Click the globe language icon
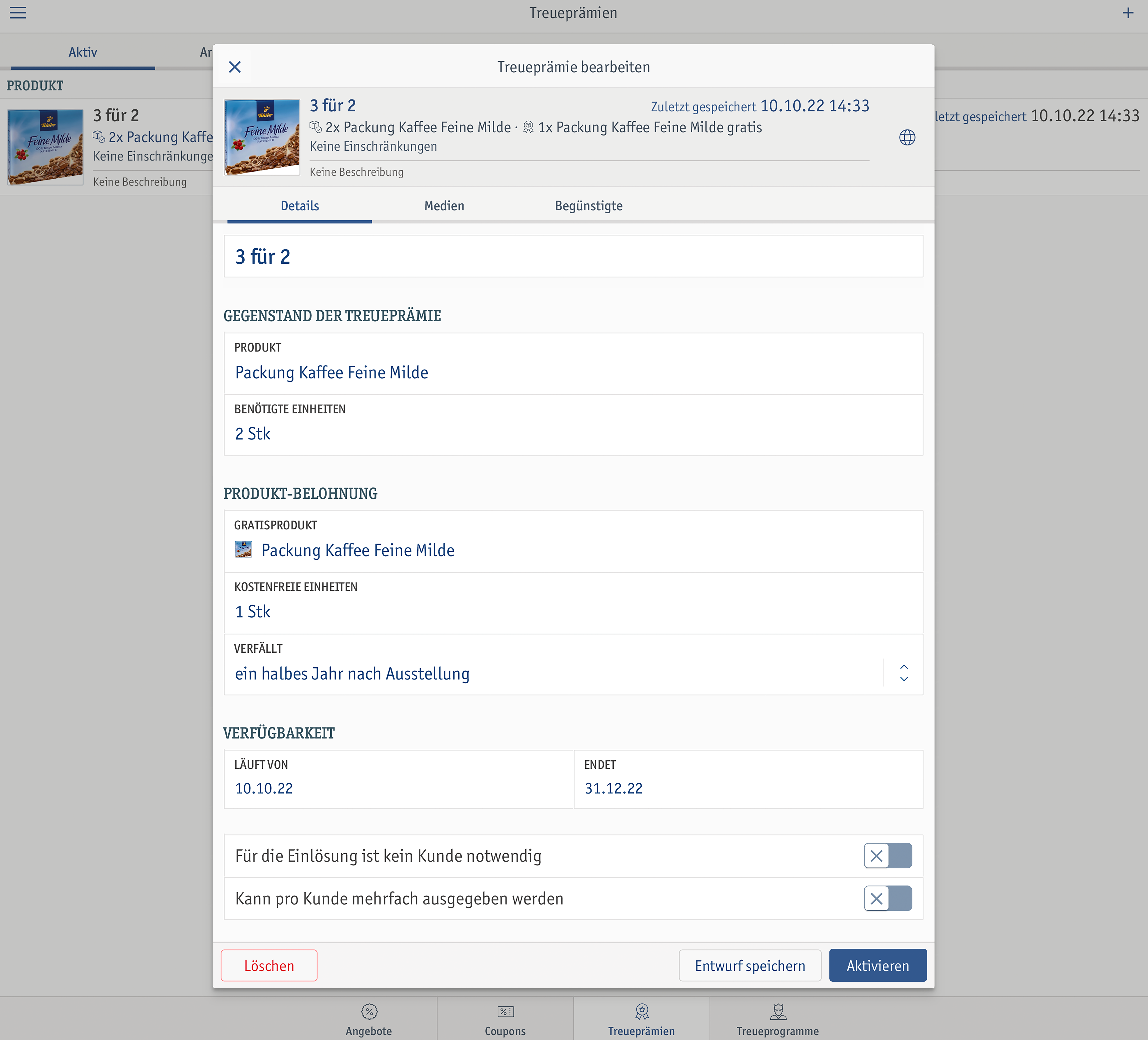This screenshot has height=1040, width=1148. pos(907,137)
